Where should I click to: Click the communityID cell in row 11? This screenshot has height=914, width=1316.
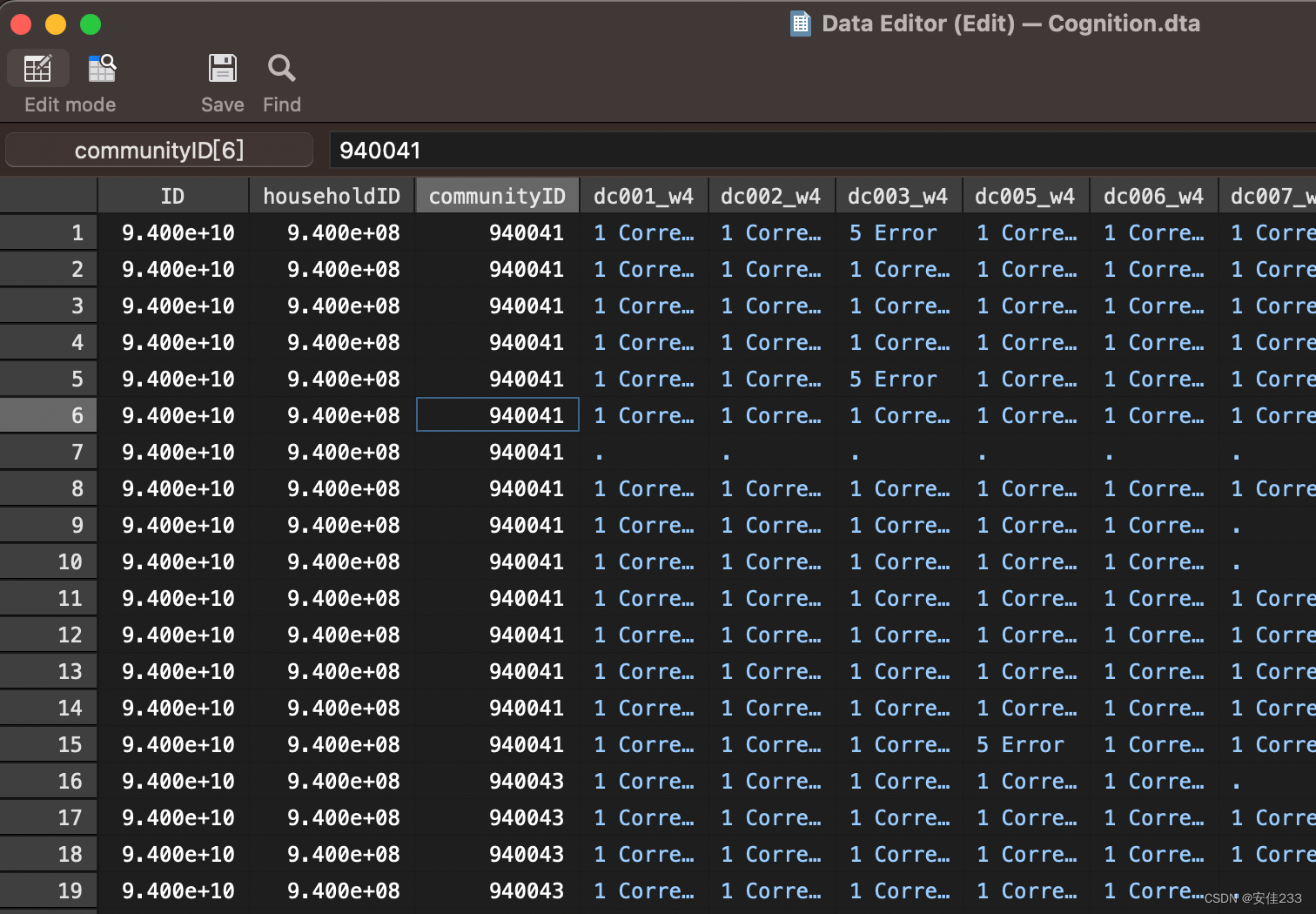(497, 598)
